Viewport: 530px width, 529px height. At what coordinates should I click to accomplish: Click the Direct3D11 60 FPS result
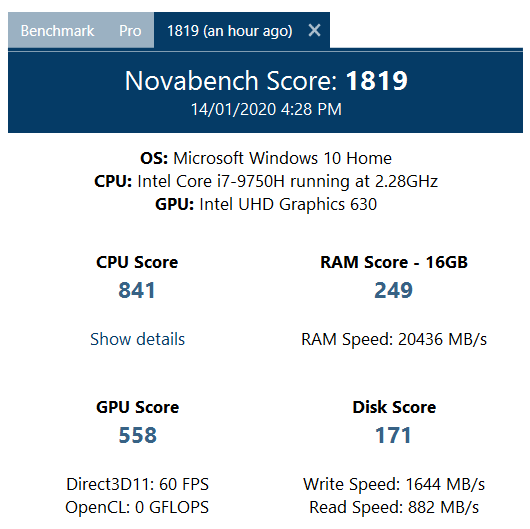point(138,484)
